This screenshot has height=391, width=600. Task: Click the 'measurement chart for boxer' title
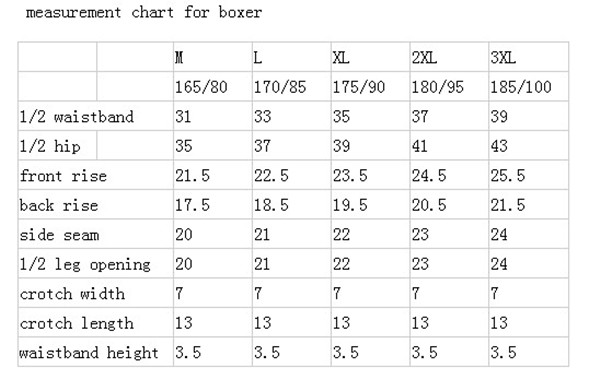click(144, 13)
